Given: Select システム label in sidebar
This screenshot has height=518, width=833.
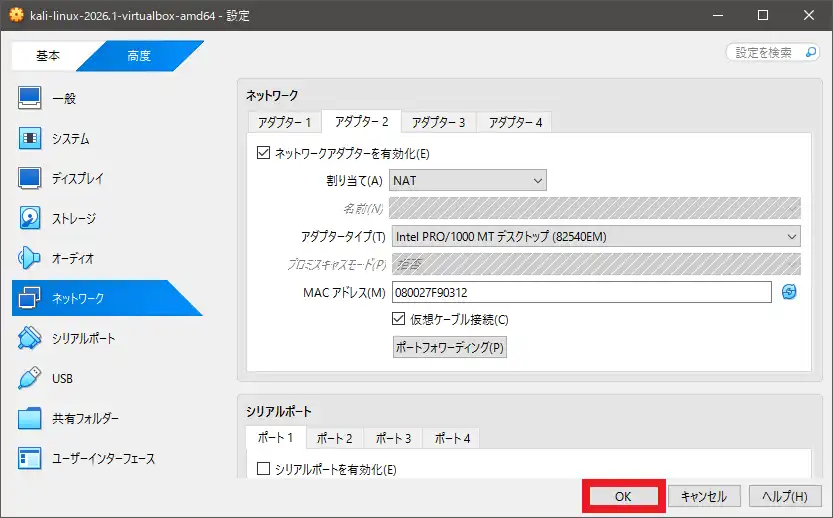Looking at the screenshot, I should coord(71,139).
